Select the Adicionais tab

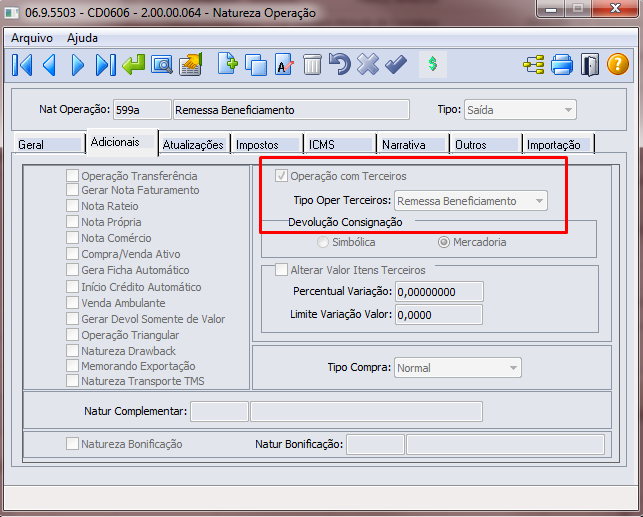[x=122, y=142]
